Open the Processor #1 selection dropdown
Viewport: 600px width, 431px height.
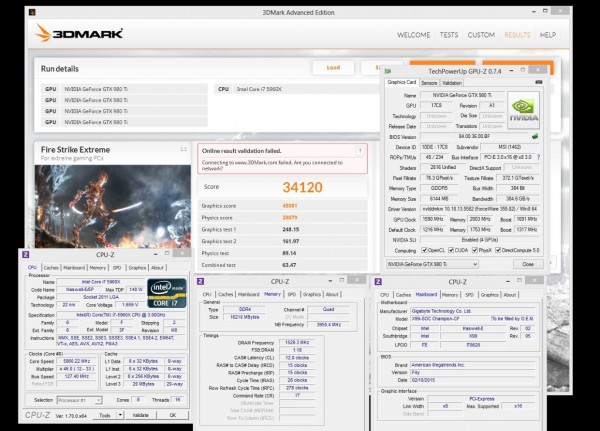pos(79,400)
